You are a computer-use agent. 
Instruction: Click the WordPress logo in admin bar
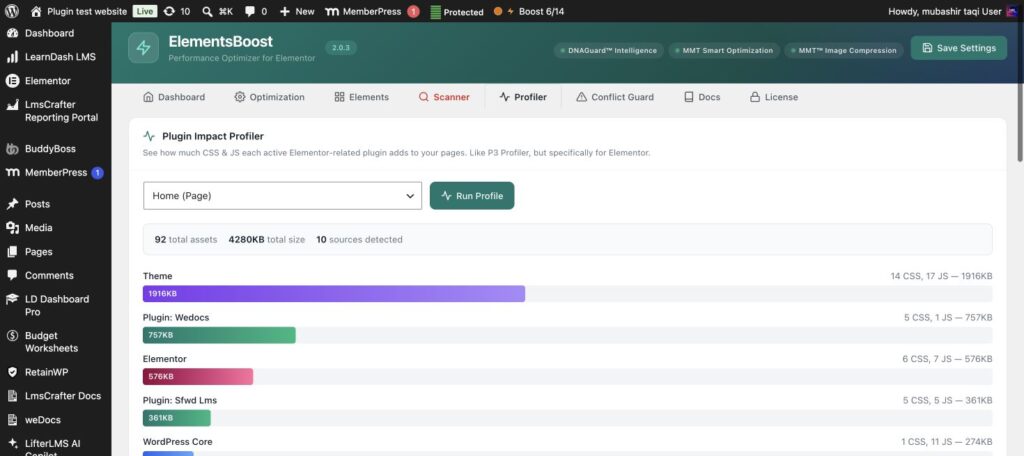(12, 11)
